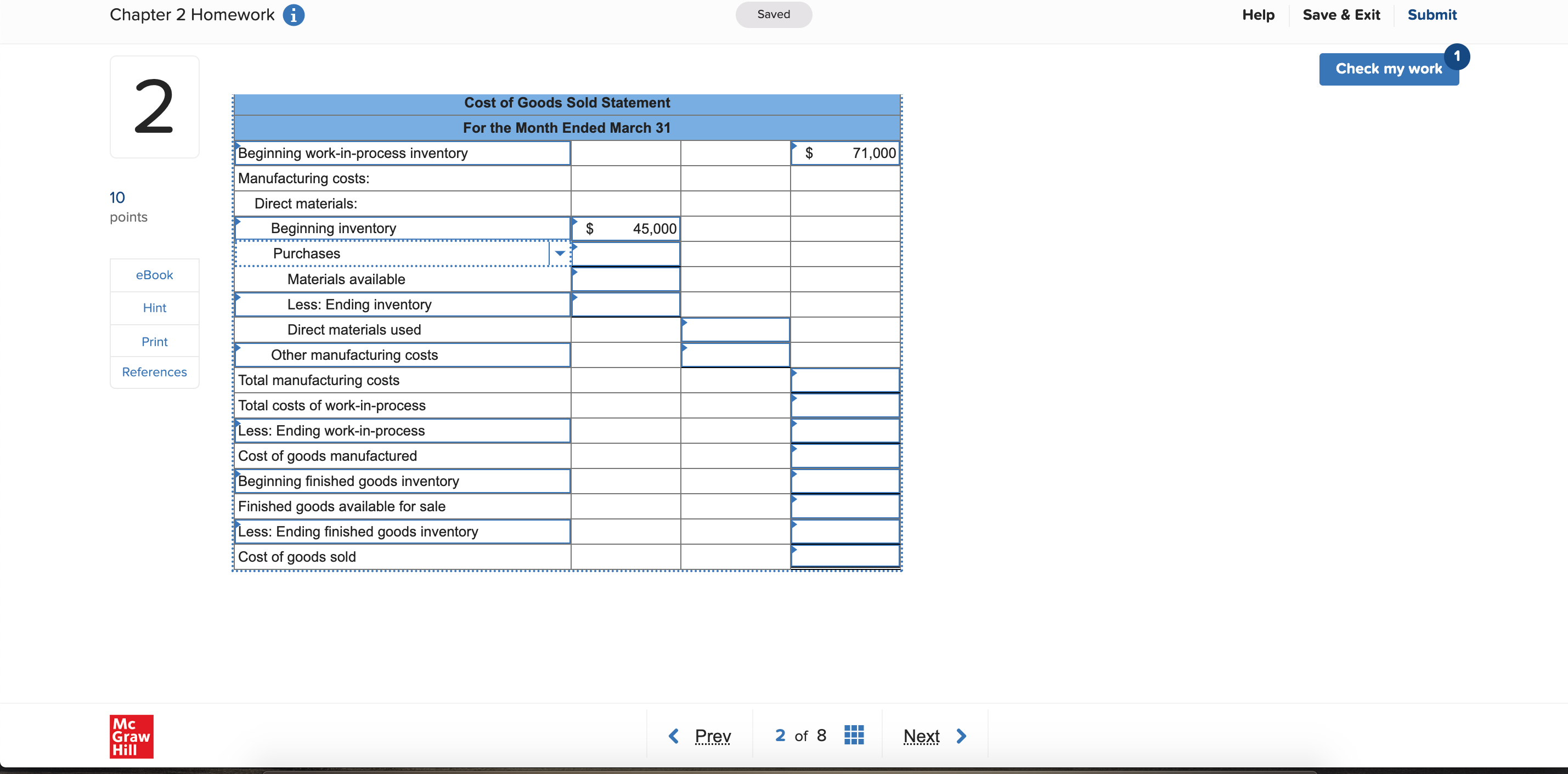Click the Hint link in the sidebar

pyautogui.click(x=155, y=308)
